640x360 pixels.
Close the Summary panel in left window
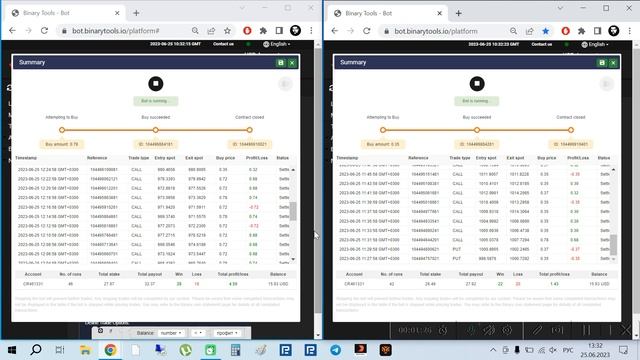click(292, 62)
